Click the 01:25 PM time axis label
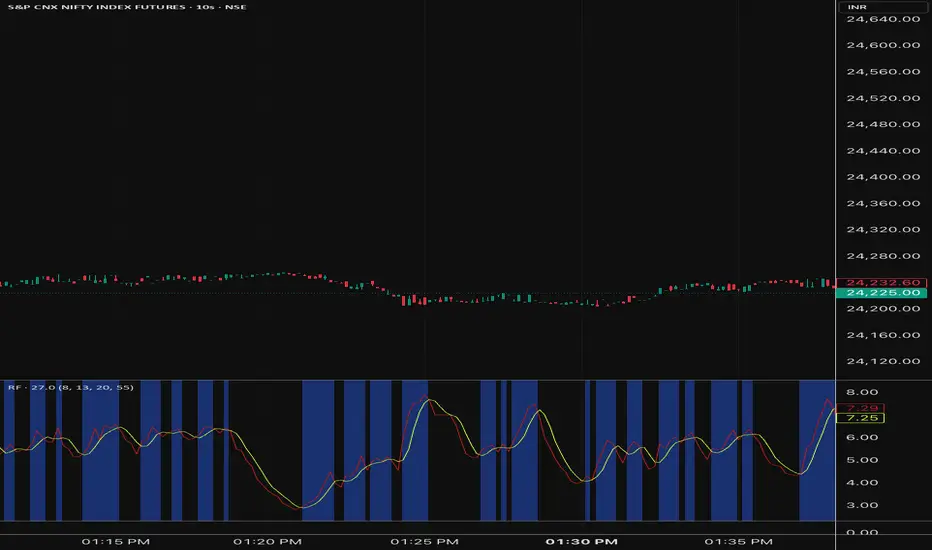The height and width of the screenshot is (550, 932). [424, 542]
